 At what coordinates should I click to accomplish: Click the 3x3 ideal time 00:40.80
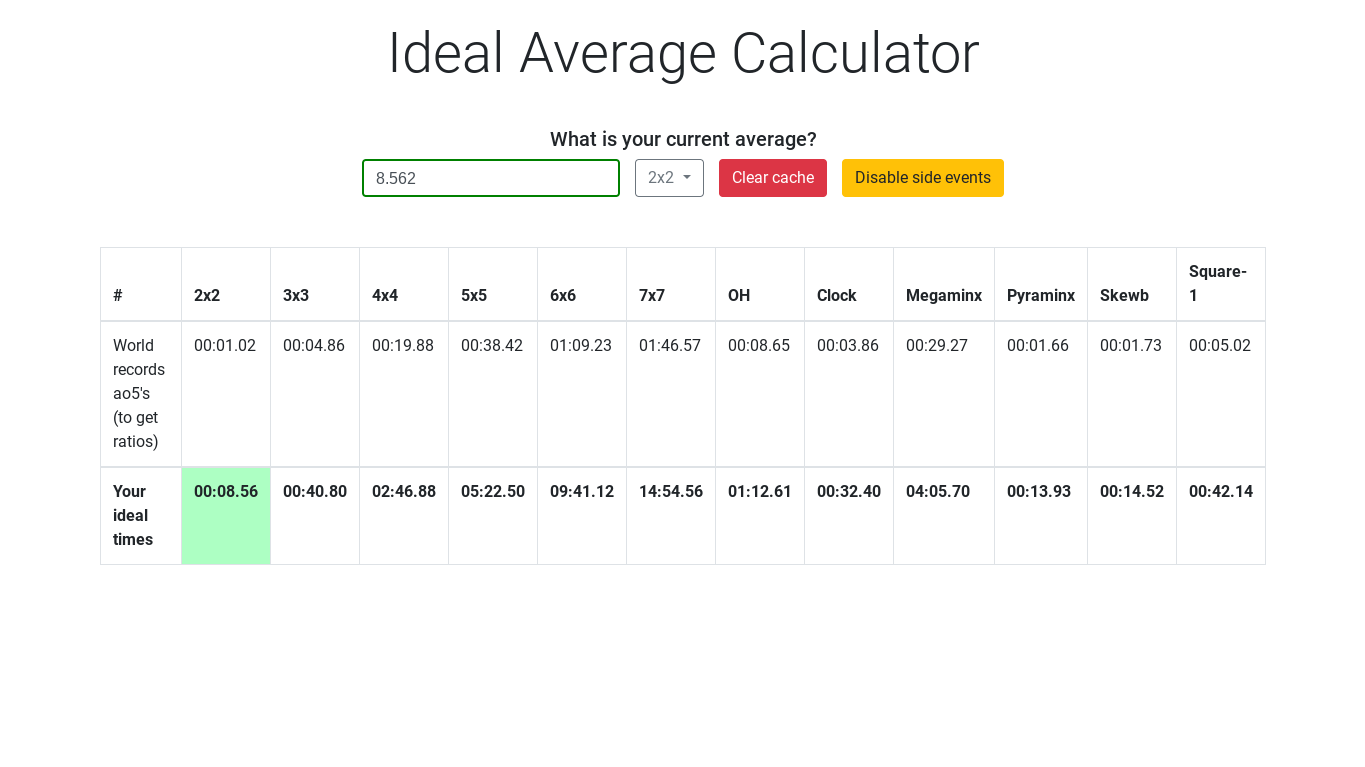coord(315,492)
